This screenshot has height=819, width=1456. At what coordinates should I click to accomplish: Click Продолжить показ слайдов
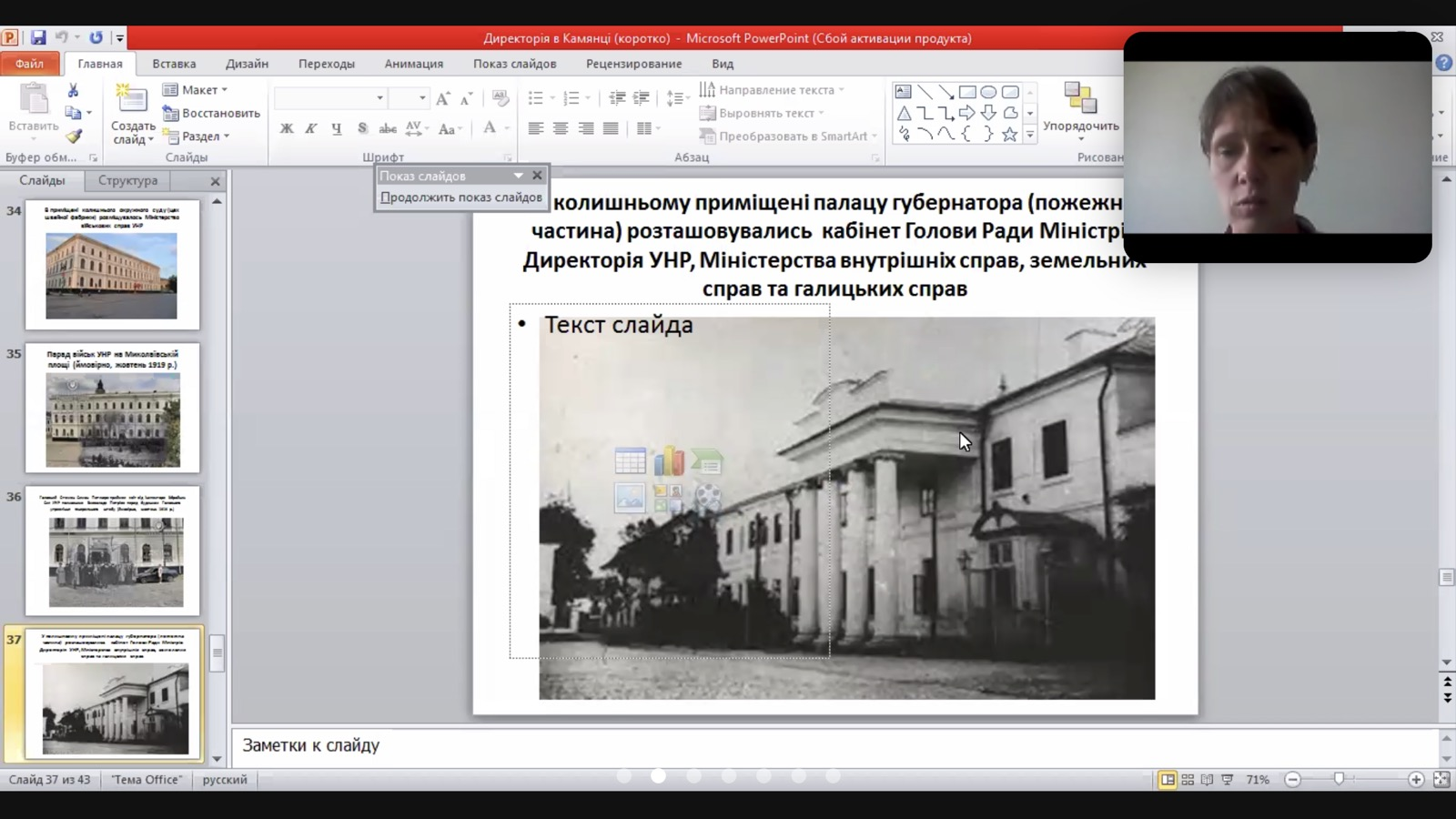point(460,197)
